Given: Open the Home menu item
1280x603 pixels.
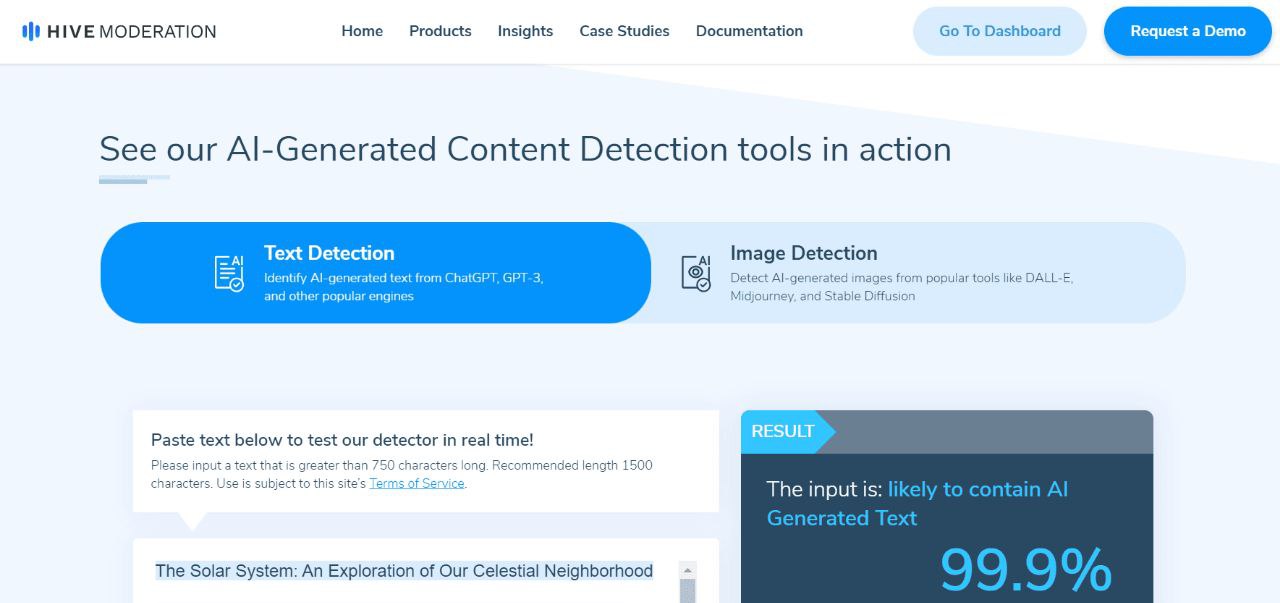Looking at the screenshot, I should pyautogui.click(x=362, y=31).
